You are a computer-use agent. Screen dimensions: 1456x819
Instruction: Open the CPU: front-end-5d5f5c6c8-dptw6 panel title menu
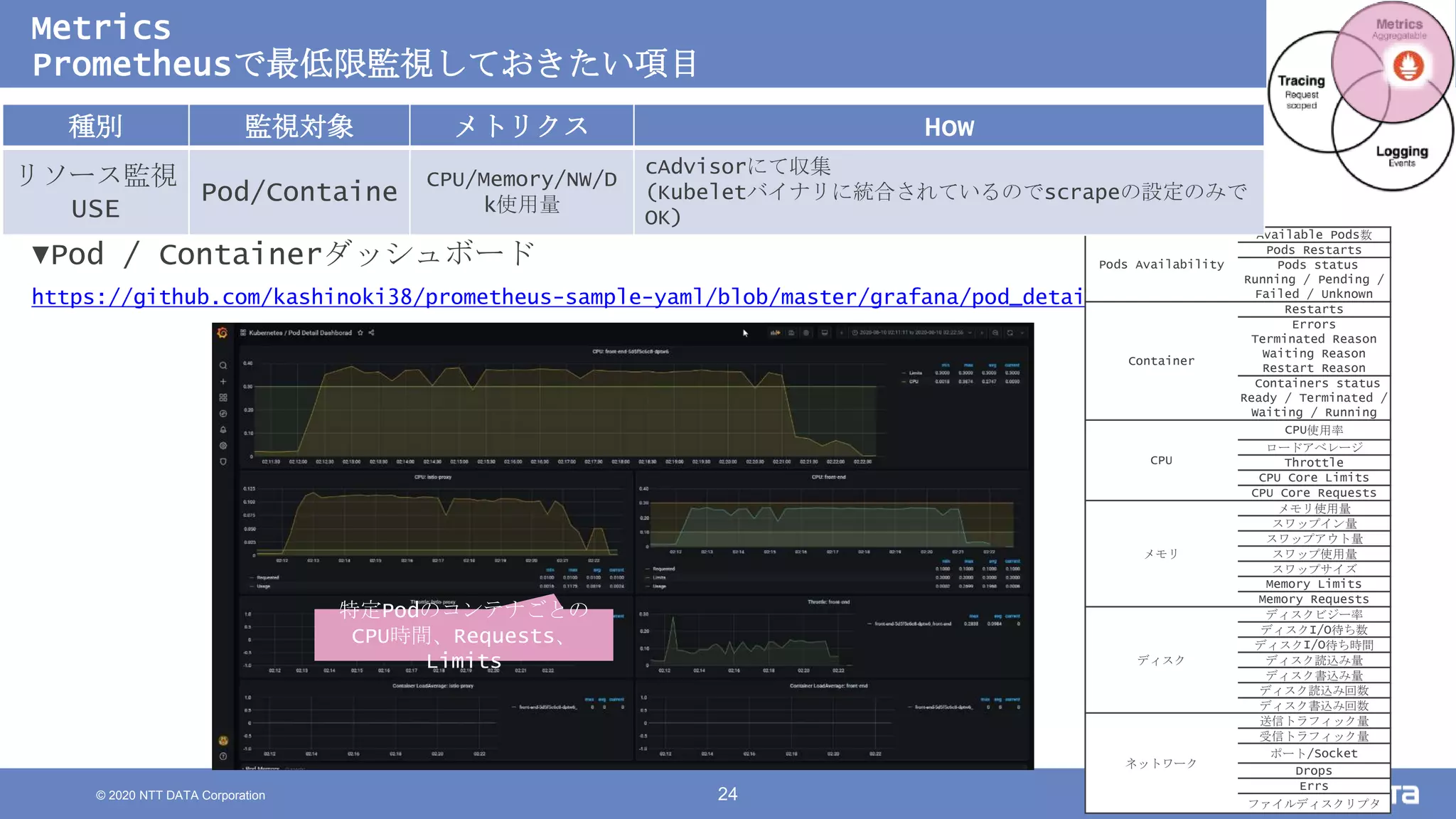(631, 351)
